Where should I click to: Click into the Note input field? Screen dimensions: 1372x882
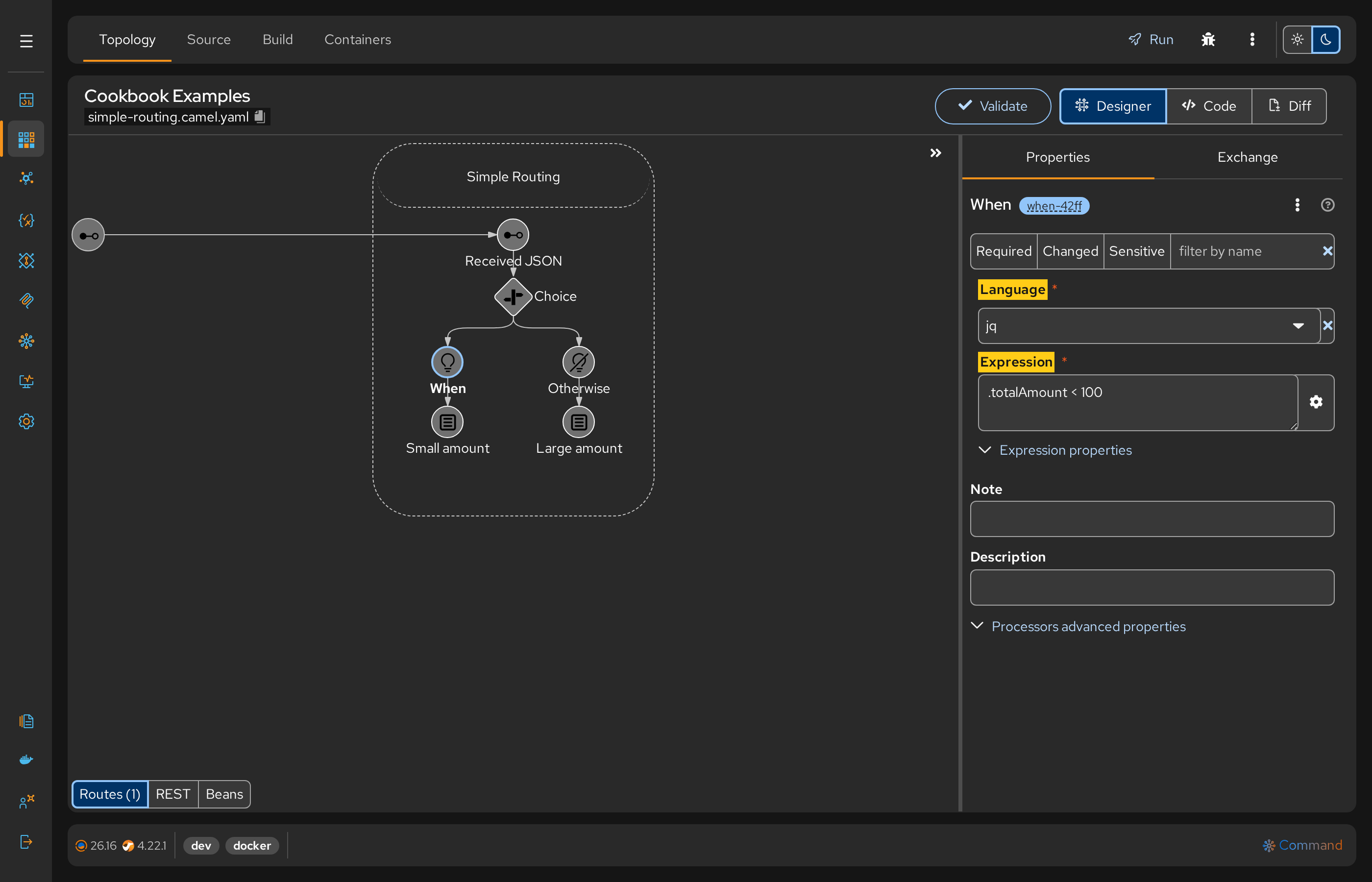click(1152, 519)
